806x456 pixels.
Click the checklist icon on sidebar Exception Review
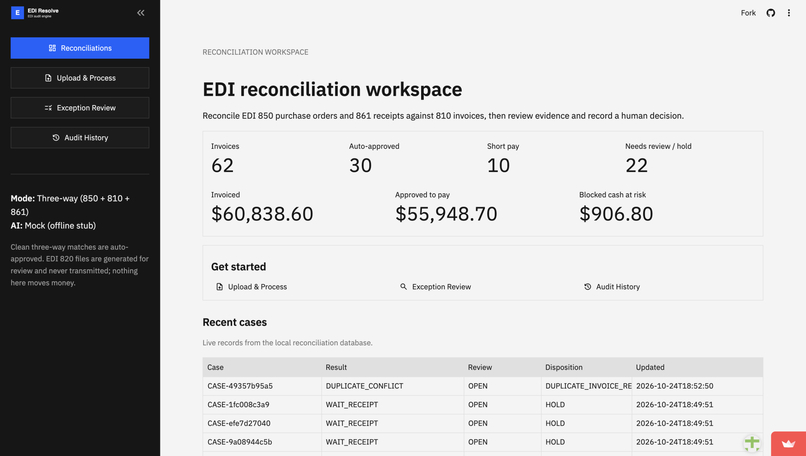[48, 108]
